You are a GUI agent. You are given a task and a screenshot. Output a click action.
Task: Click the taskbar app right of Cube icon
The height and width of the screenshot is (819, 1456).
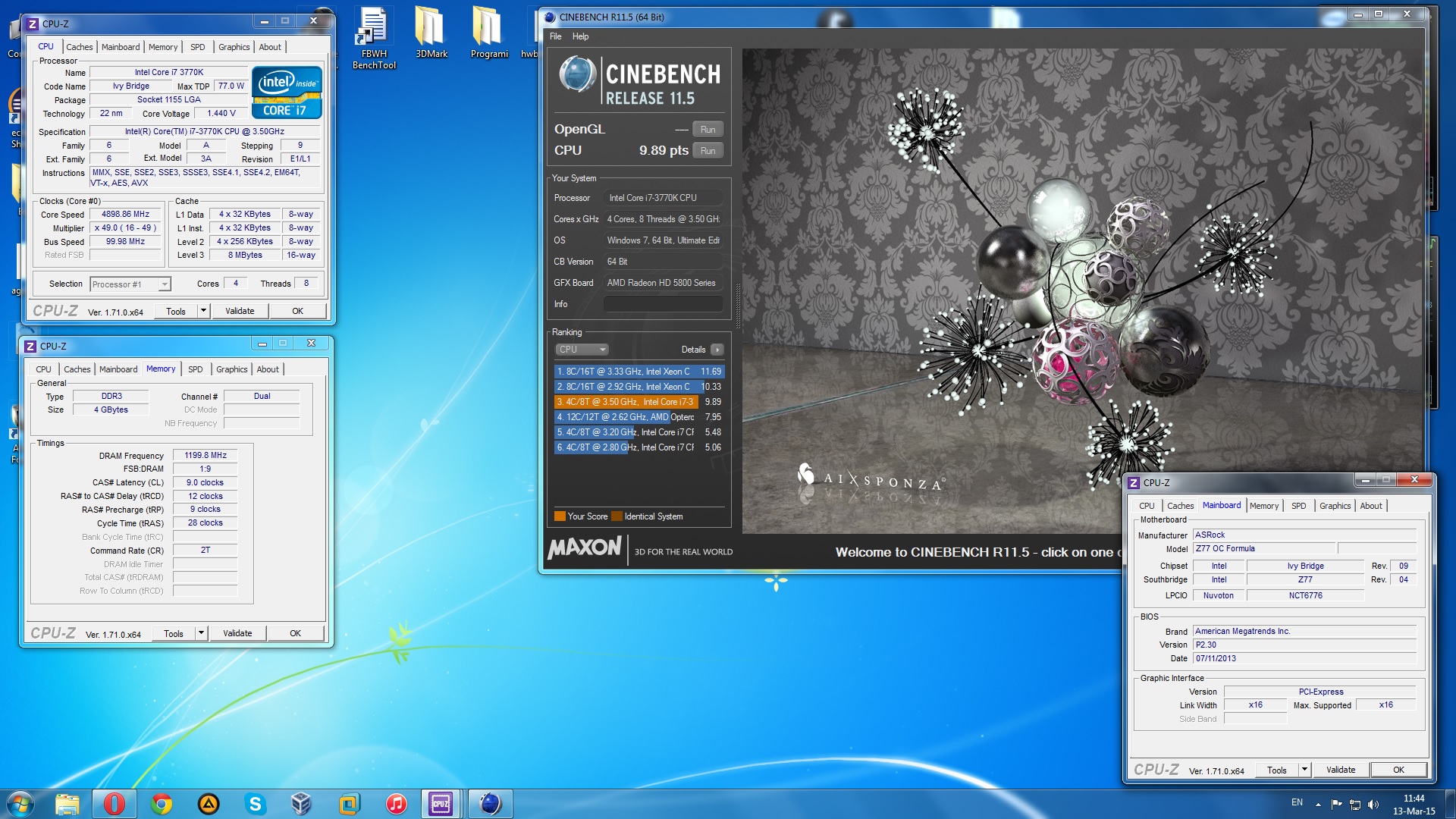[x=349, y=804]
